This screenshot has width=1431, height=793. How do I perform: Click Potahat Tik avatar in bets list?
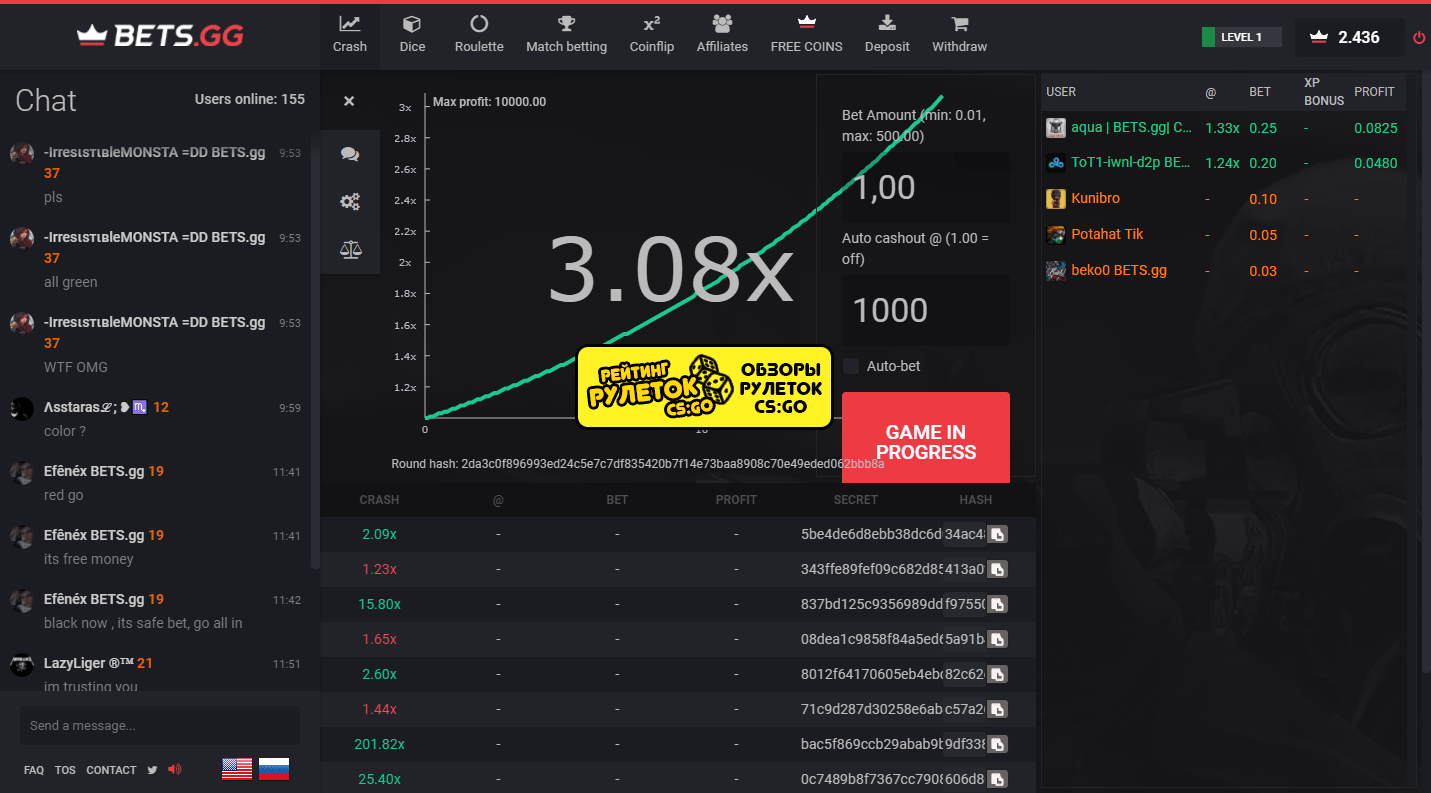(x=1056, y=235)
